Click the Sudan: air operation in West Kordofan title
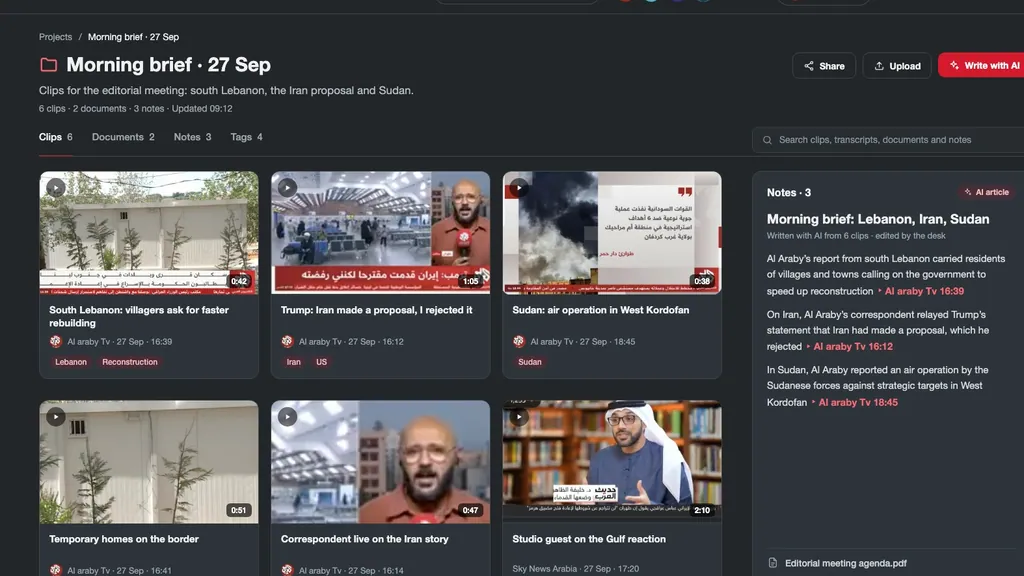The width and height of the screenshot is (1024, 576). pyautogui.click(x=601, y=310)
